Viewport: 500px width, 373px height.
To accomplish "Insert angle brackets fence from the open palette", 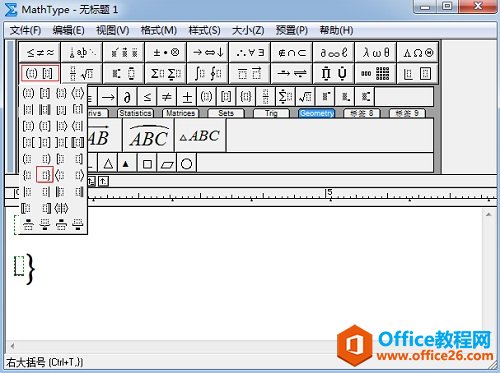I will pos(78,94).
